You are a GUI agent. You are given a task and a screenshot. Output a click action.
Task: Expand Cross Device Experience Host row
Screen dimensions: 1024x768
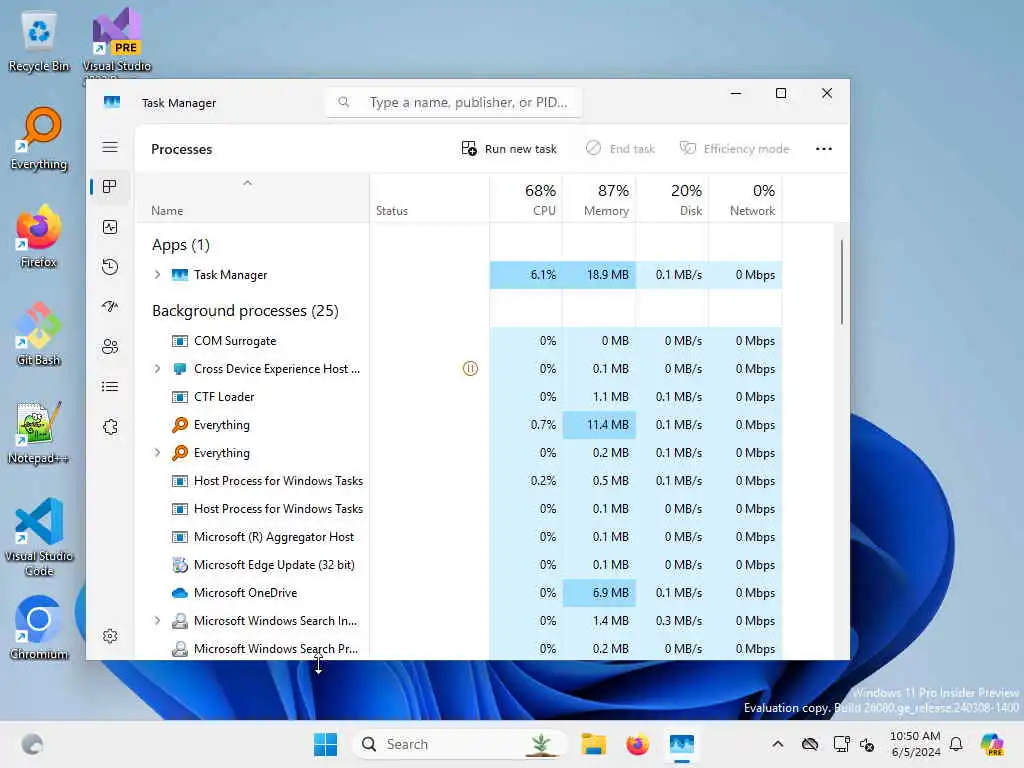pyautogui.click(x=157, y=369)
